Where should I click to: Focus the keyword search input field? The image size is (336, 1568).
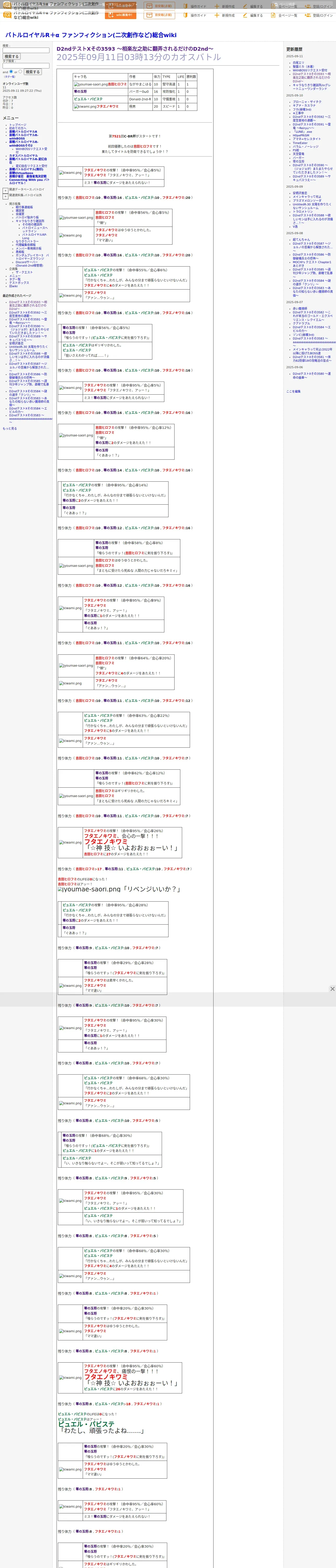click(x=26, y=50)
